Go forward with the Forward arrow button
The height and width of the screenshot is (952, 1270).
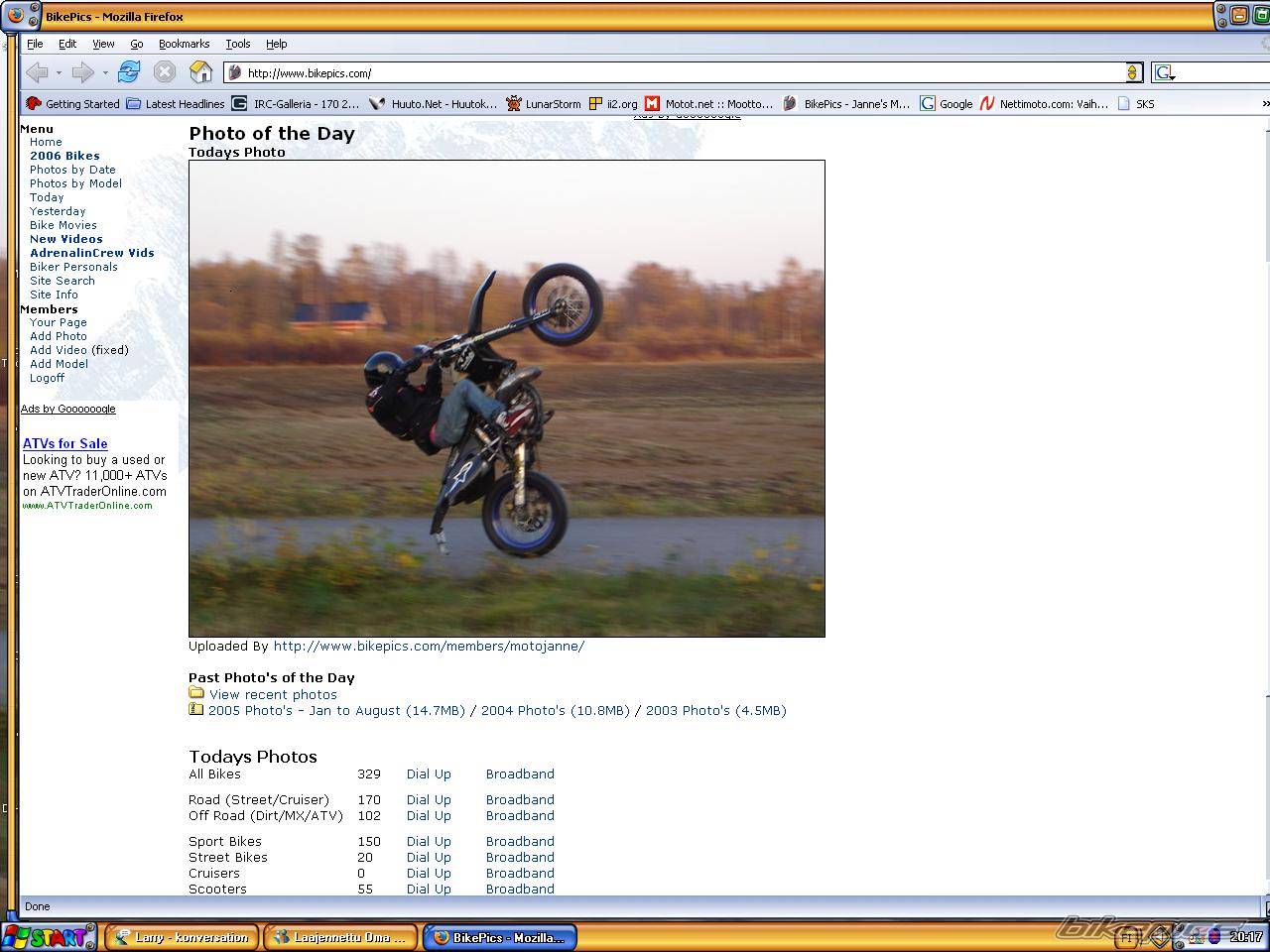[x=83, y=72]
